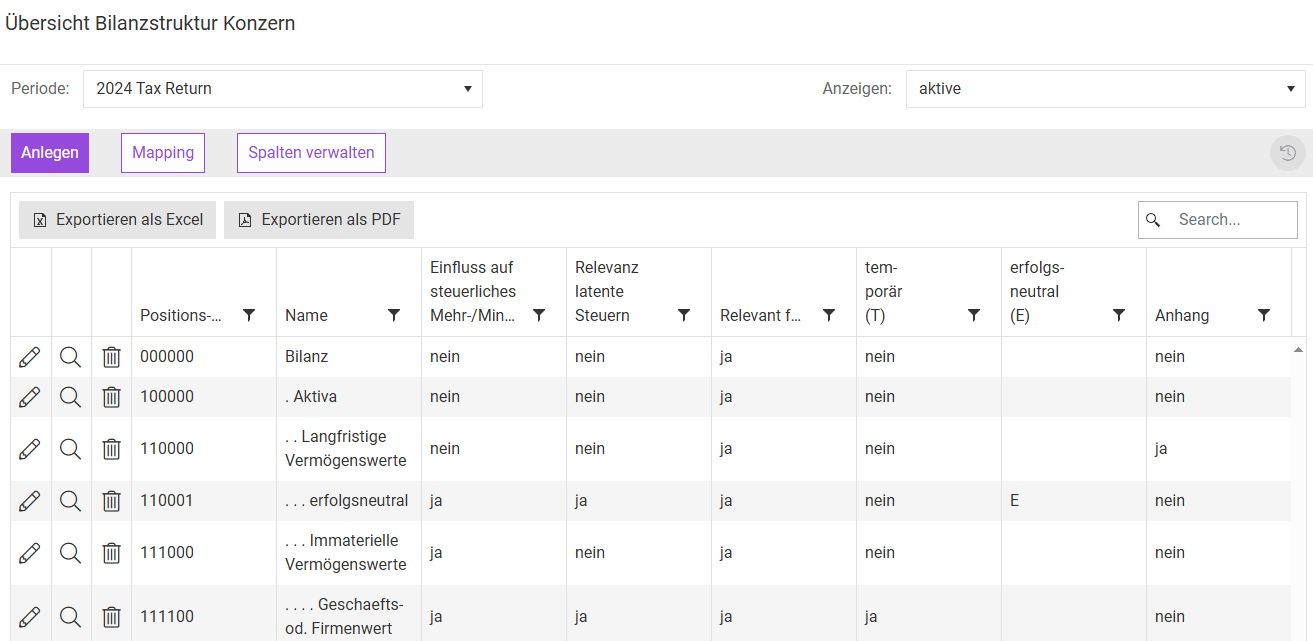The image size is (1313, 641).
Task: Filter the temporär (T) column
Action: [974, 315]
